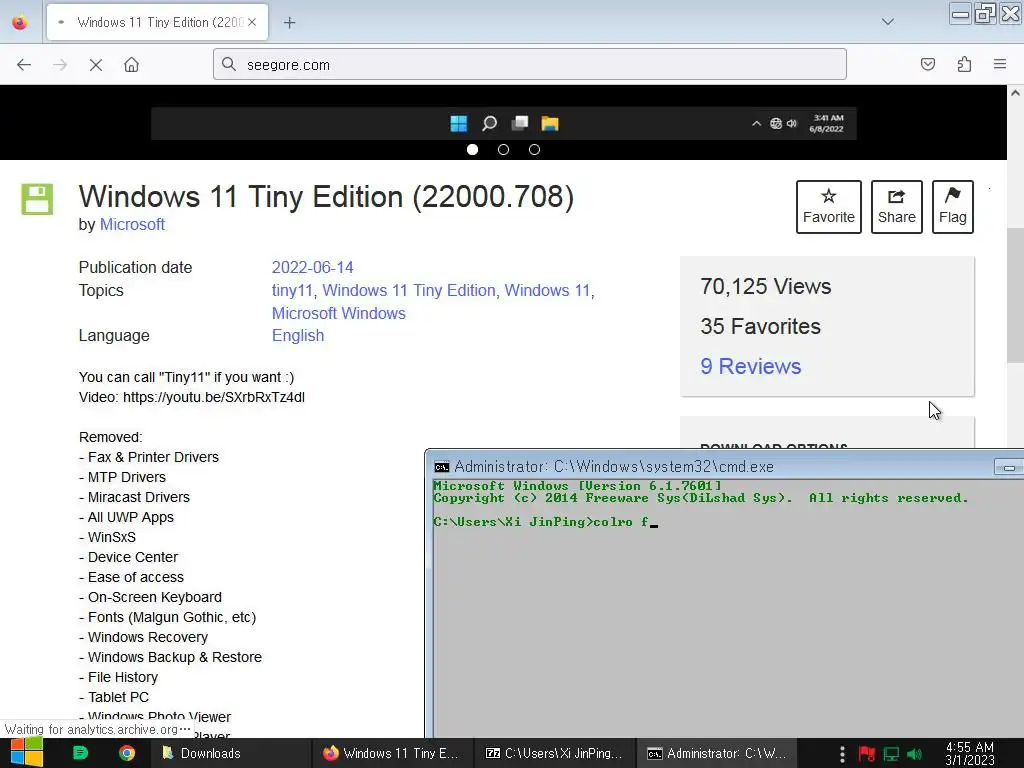The width and height of the screenshot is (1024, 768).
Task: Click the 35 Favorites text
Action: pos(760,327)
